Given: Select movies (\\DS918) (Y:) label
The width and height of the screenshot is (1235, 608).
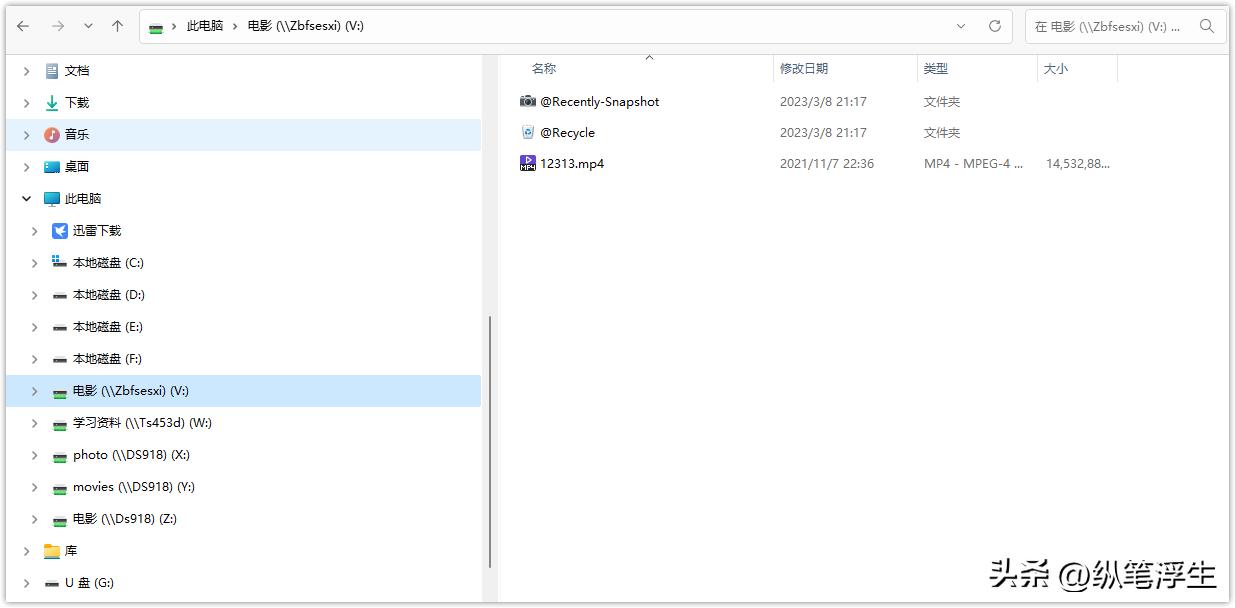Looking at the screenshot, I should 134,487.
